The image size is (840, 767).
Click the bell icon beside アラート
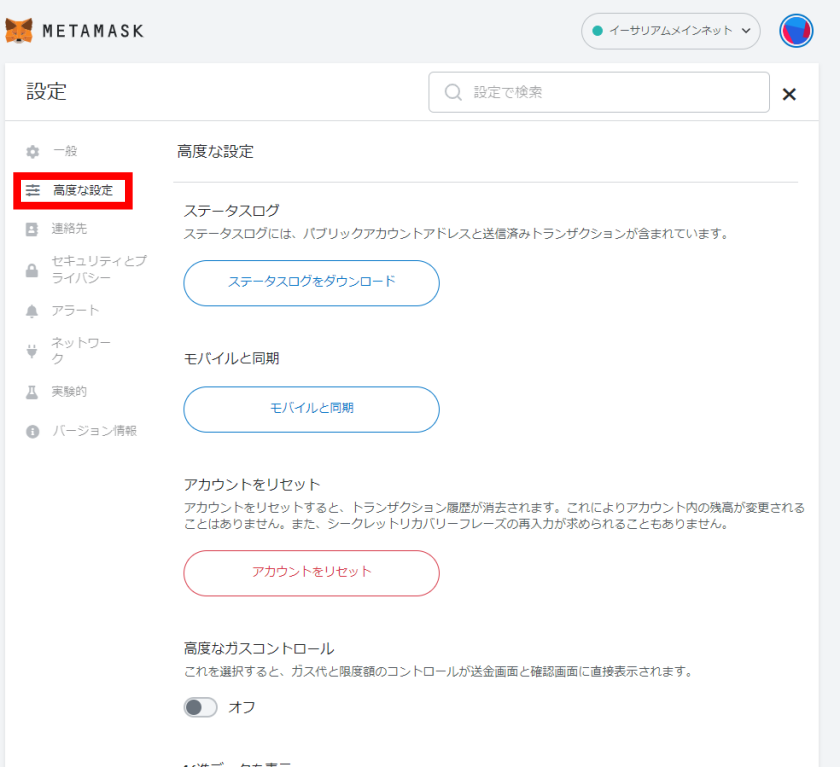coord(32,311)
